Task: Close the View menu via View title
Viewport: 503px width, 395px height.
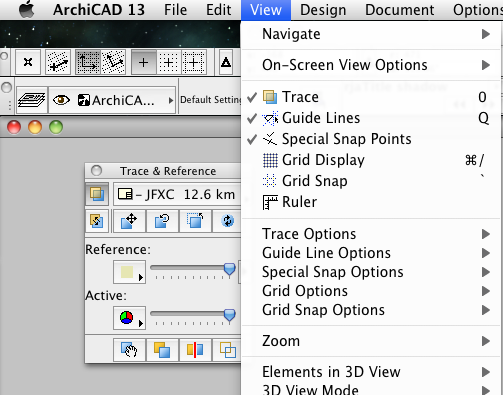Action: [266, 10]
